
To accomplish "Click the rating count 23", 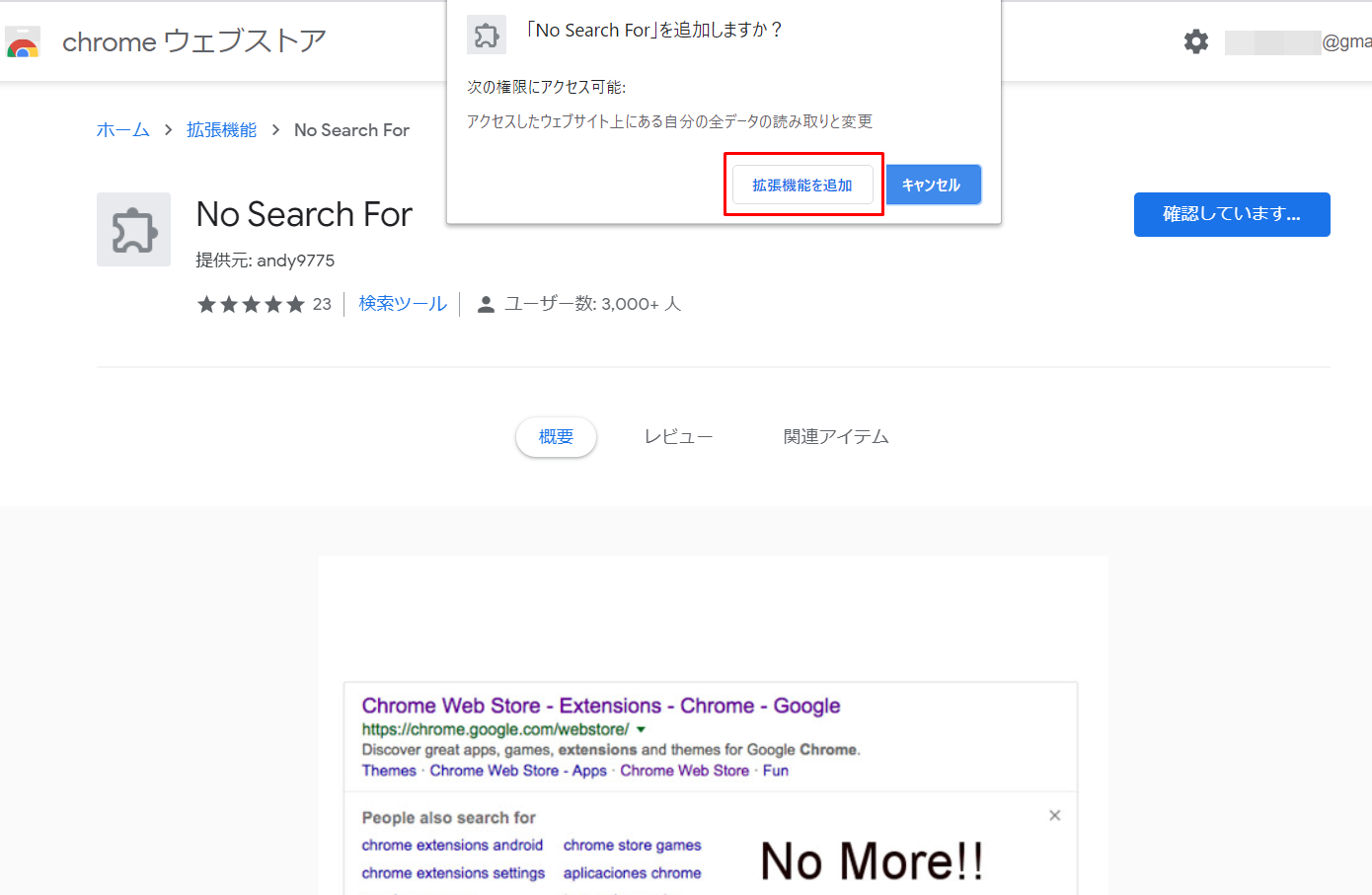I will 322,304.
